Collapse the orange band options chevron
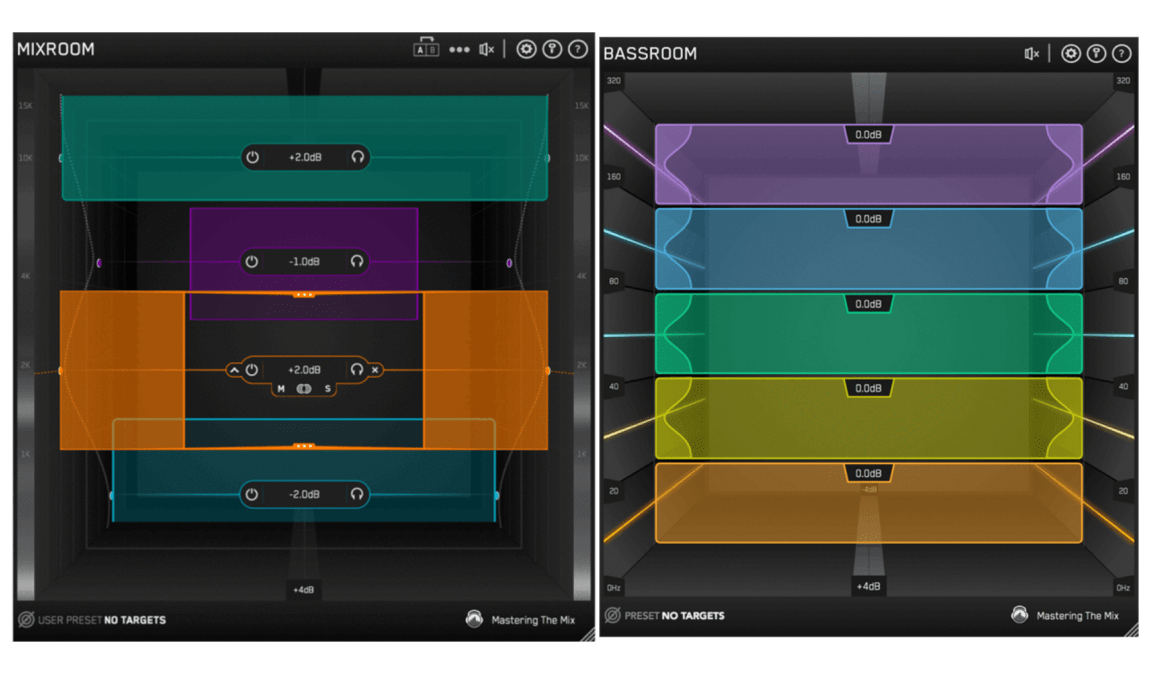 (x=234, y=370)
